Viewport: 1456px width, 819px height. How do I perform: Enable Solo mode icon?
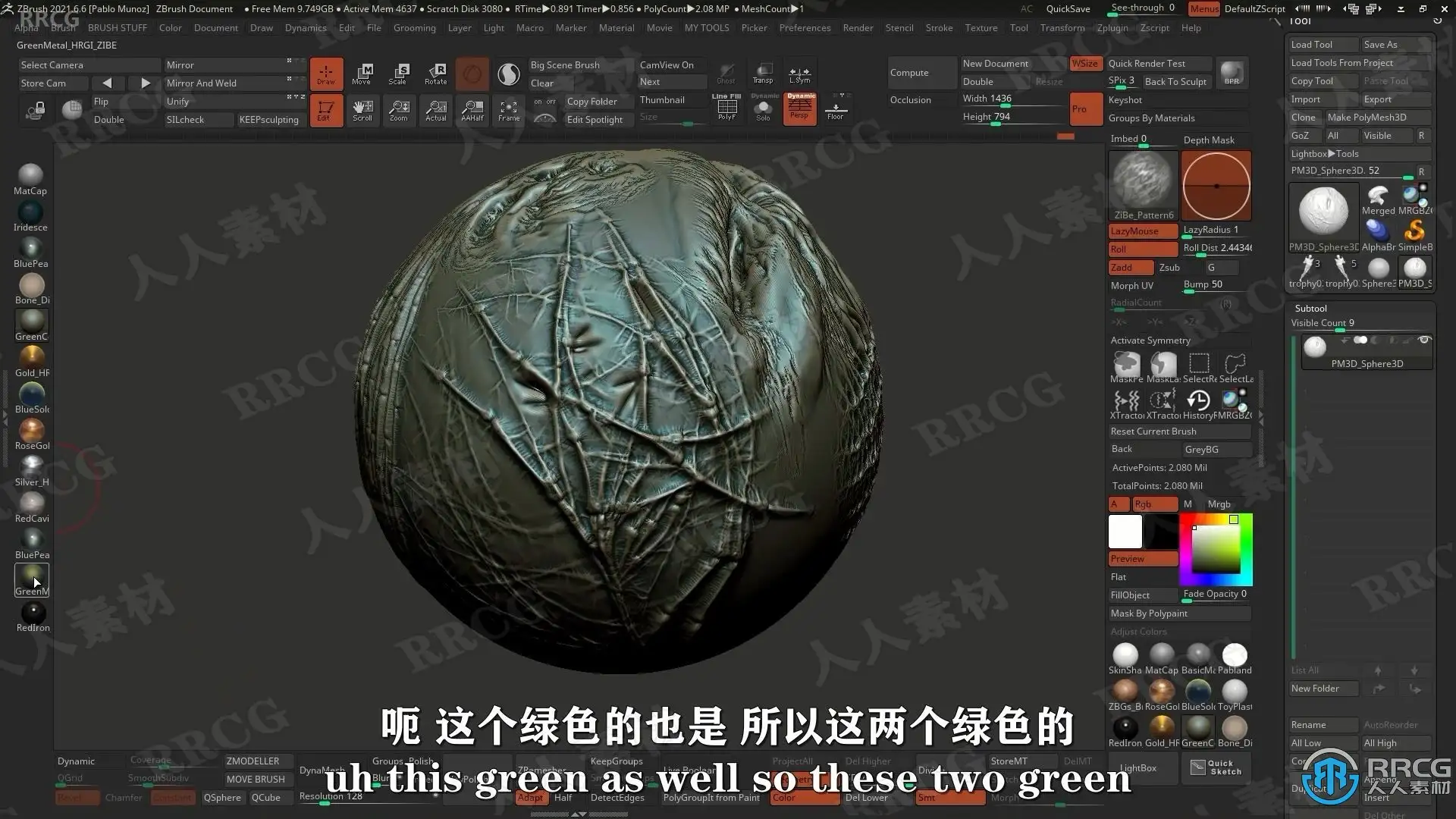[764, 108]
